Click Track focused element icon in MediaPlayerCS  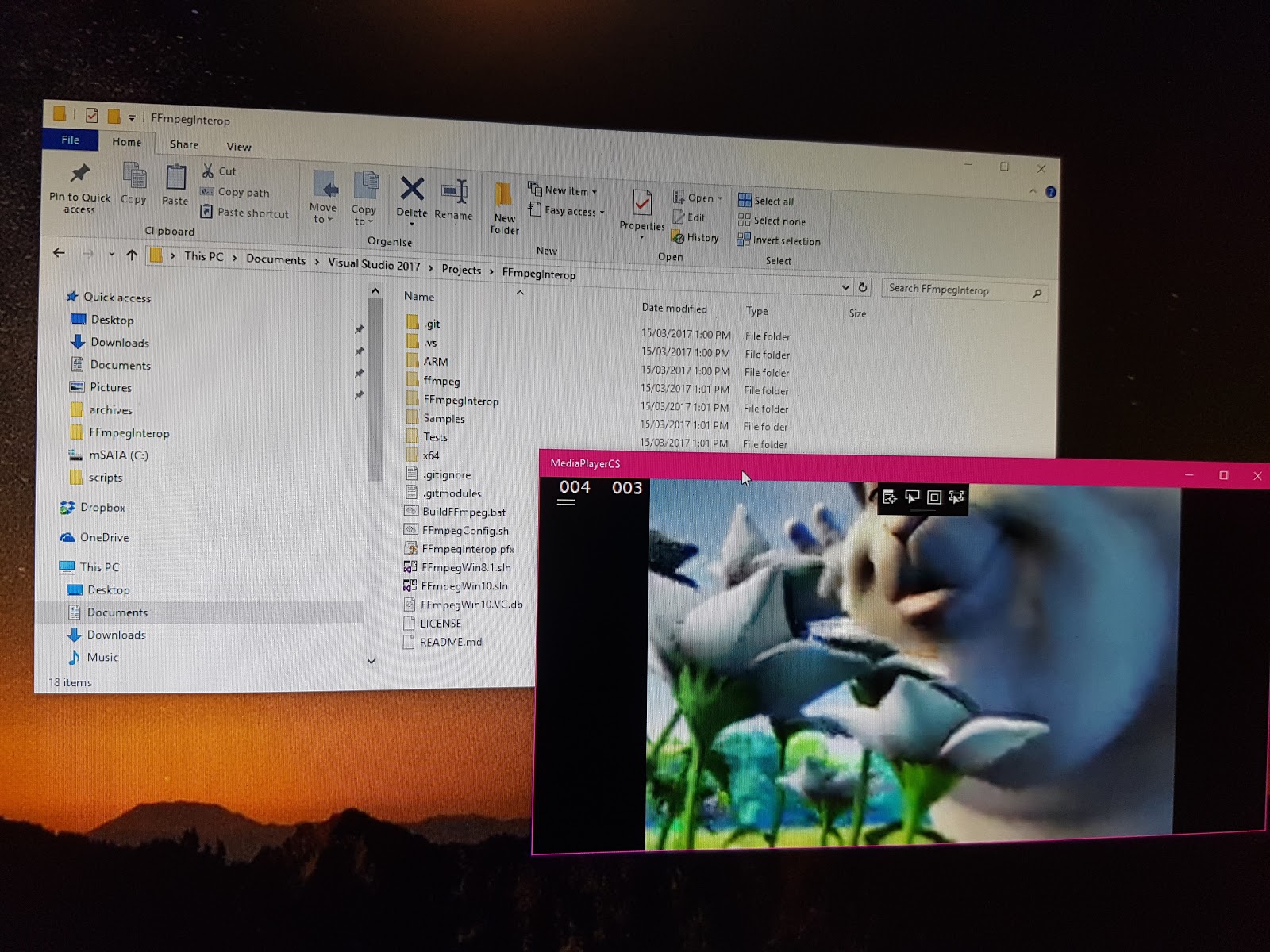956,497
